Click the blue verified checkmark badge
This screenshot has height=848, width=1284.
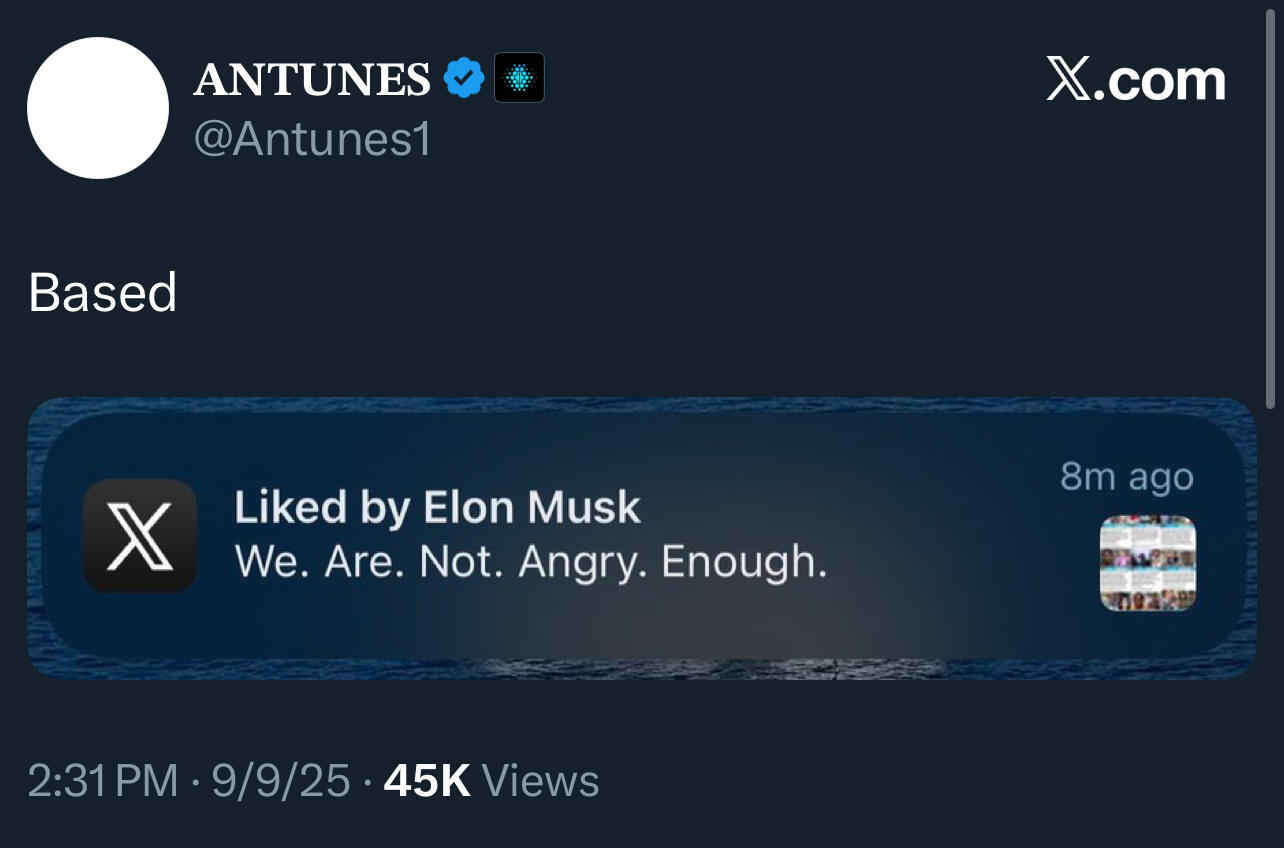tap(463, 78)
